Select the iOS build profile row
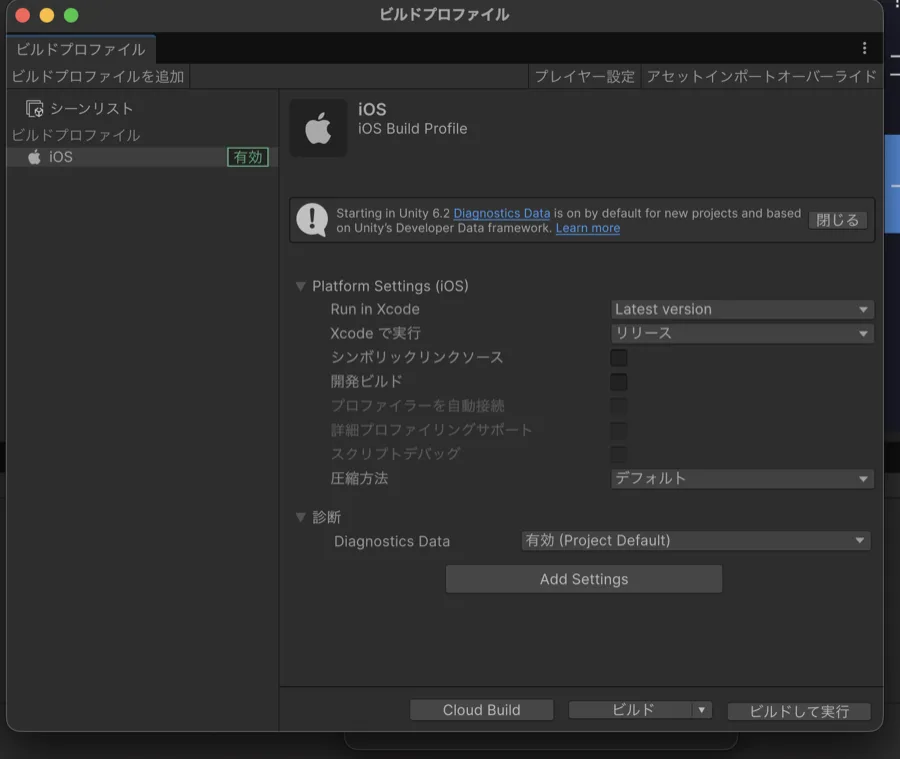This screenshot has height=759, width=900. (x=142, y=157)
